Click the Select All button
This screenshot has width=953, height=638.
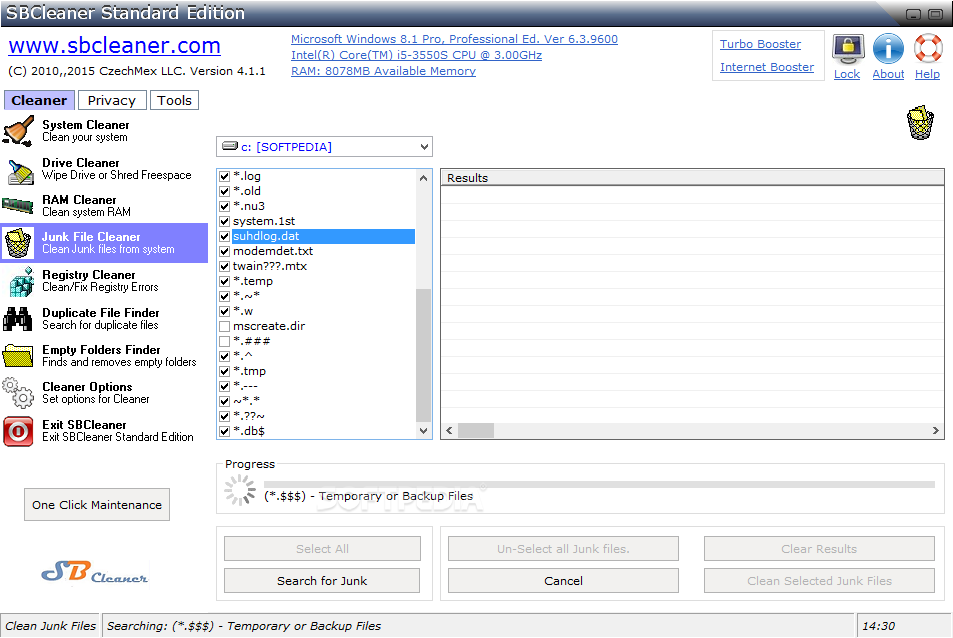click(x=322, y=549)
